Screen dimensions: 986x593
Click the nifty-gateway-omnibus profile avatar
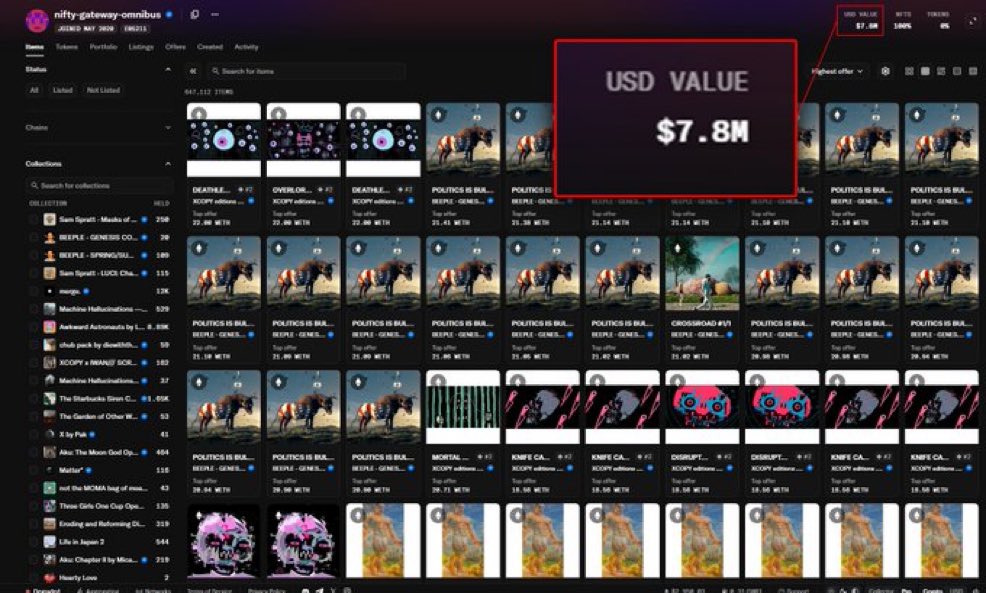(x=37, y=21)
